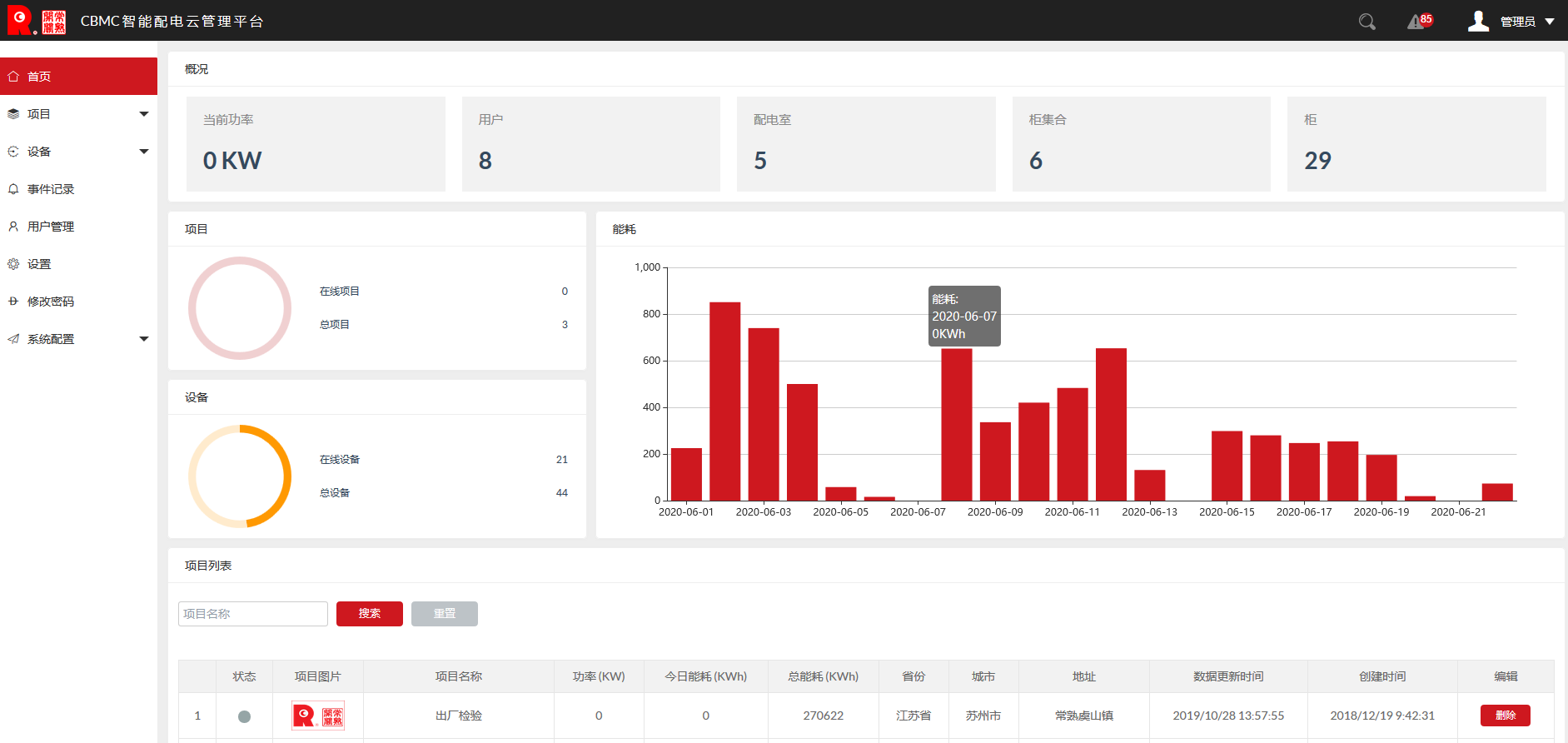Click the gear icon beside 设置
Screen dimensions: 1568x743
(x=13, y=264)
